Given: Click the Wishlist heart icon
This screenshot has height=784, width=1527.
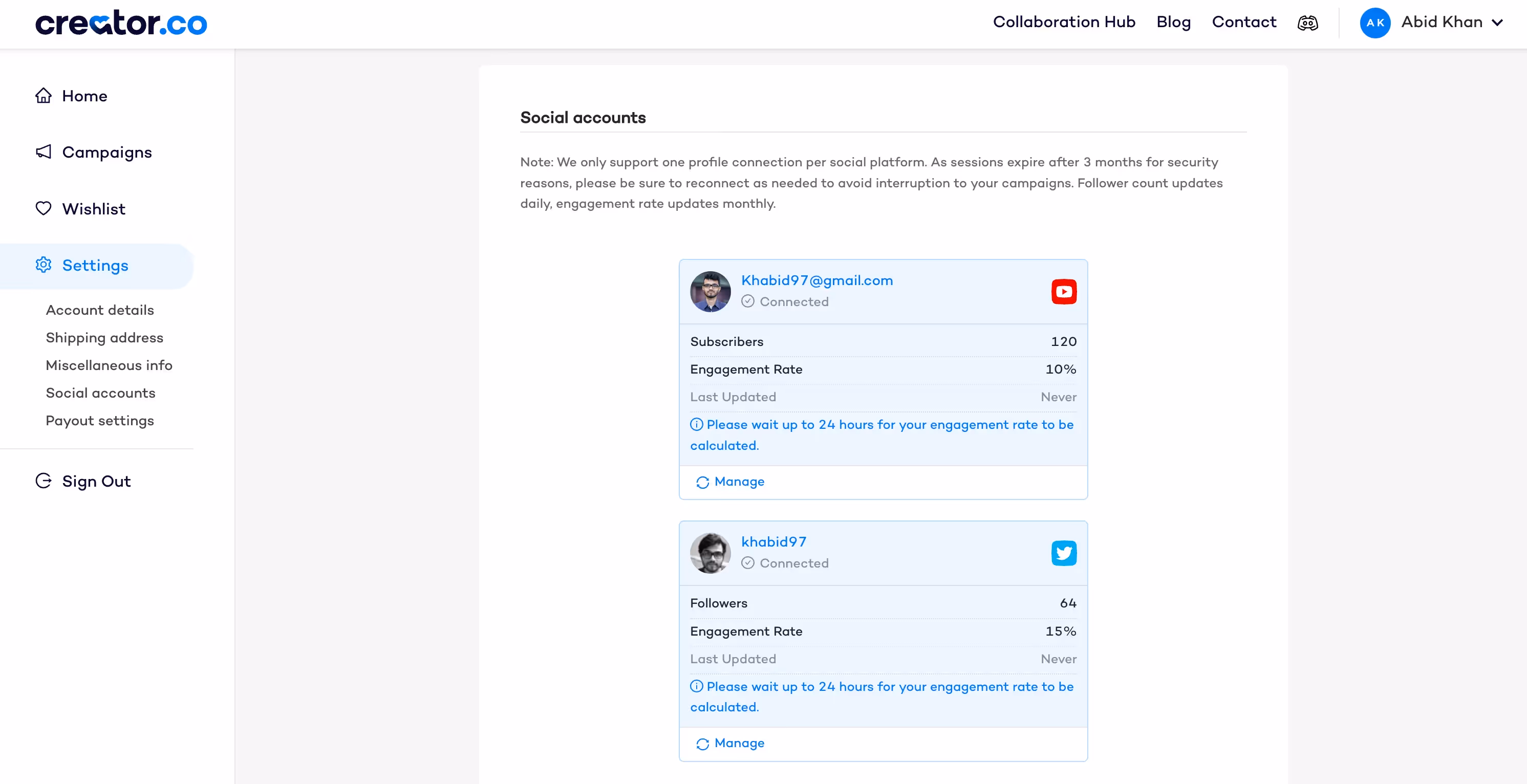Looking at the screenshot, I should click(x=44, y=209).
